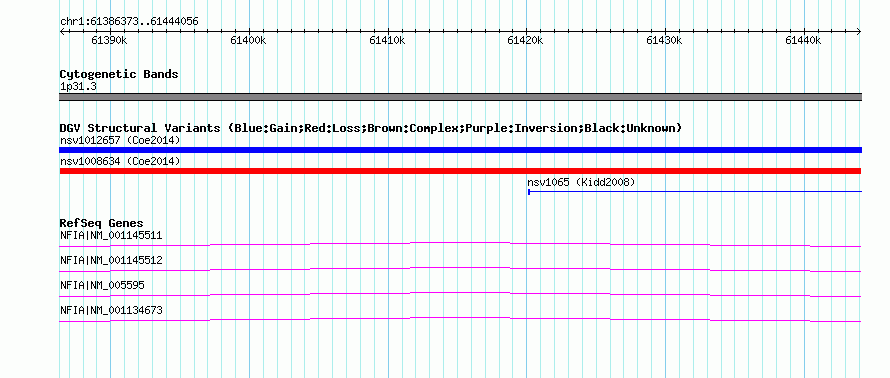Click the nsv1012657 (Coe2014) label

(120, 140)
